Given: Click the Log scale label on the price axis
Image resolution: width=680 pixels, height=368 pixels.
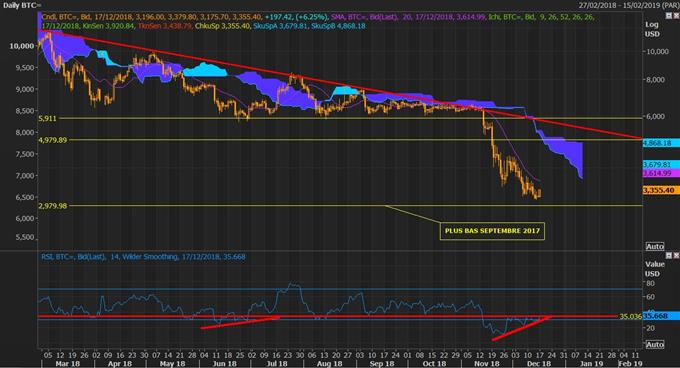Looking at the screenshot, I should pyautogui.click(x=652, y=25).
